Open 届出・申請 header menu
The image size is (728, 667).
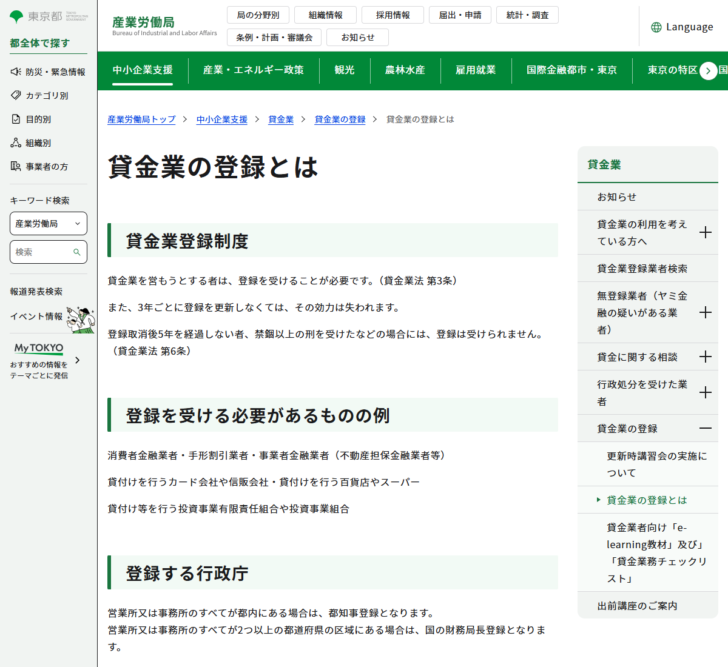[460, 15]
